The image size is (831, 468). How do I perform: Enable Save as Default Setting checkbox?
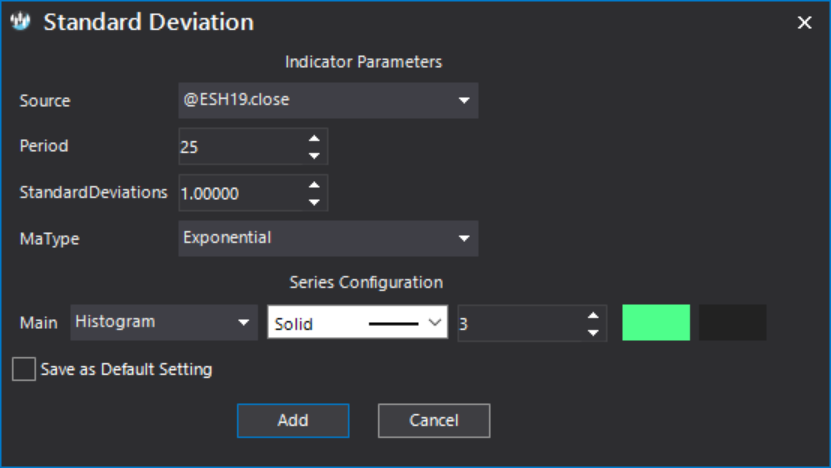[x=24, y=369]
